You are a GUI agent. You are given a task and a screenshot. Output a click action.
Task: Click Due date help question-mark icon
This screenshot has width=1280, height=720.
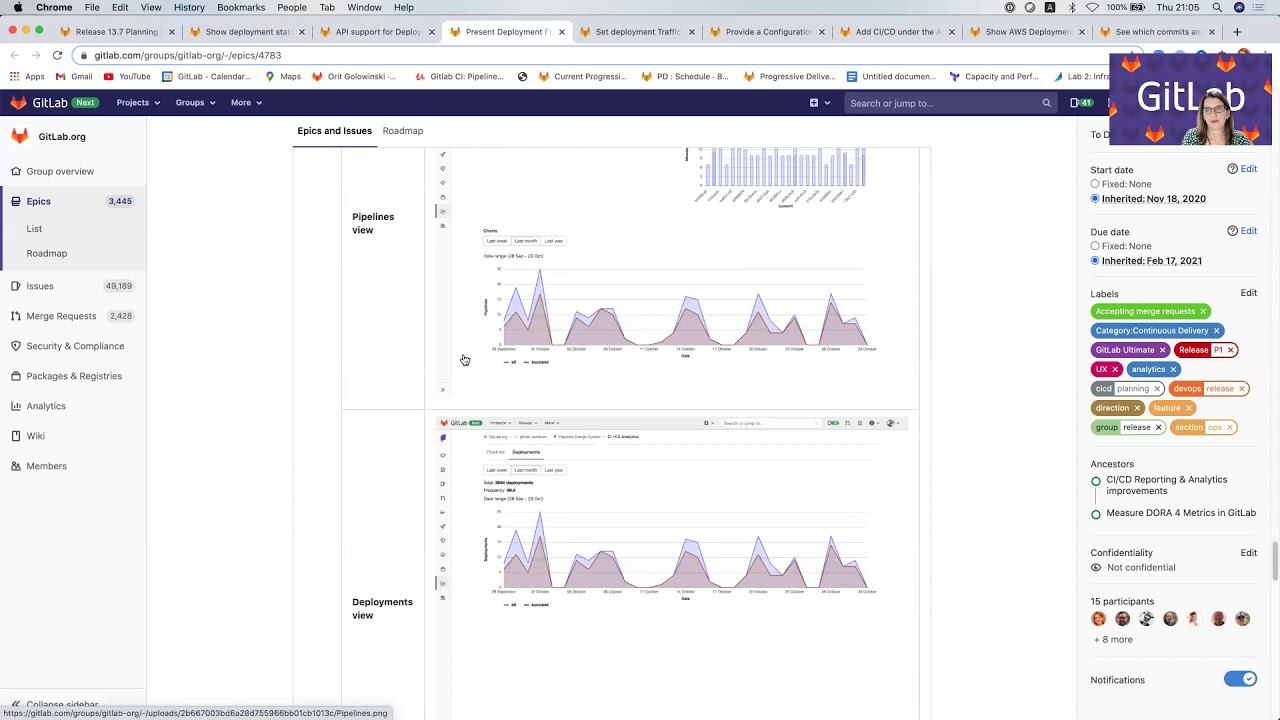click(1232, 231)
